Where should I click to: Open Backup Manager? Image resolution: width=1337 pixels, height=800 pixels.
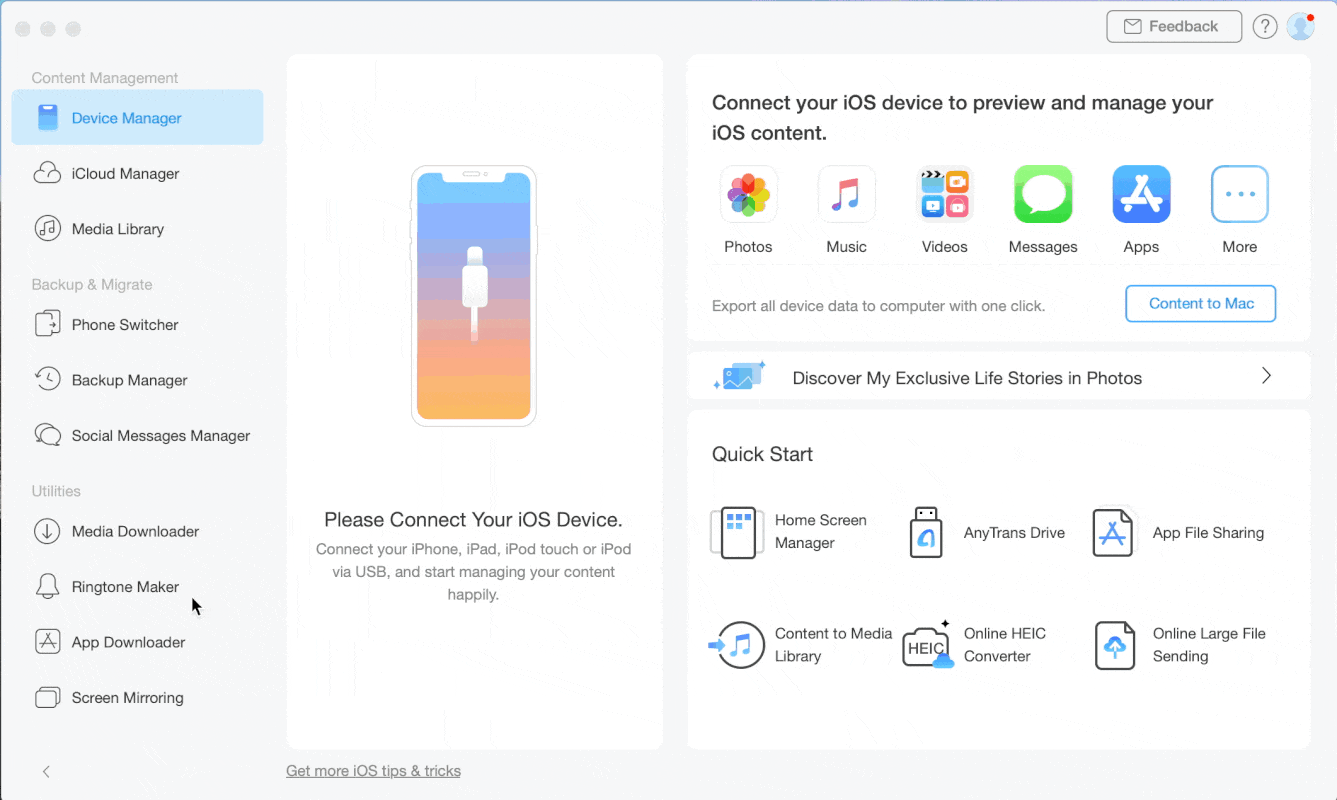[x=137, y=380]
